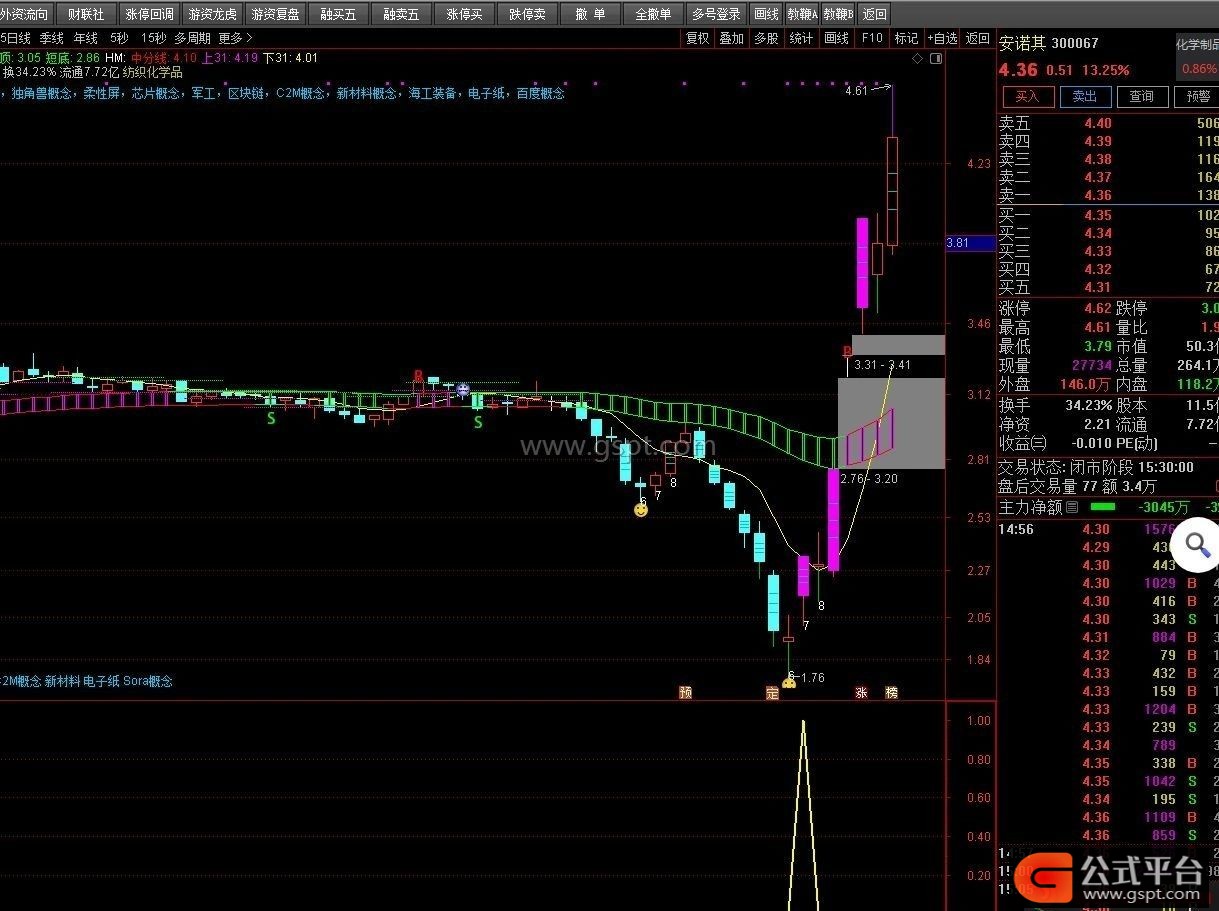This screenshot has height=911, width=1219.
Task: Open 百度概念 concept link
Action: [x=540, y=93]
